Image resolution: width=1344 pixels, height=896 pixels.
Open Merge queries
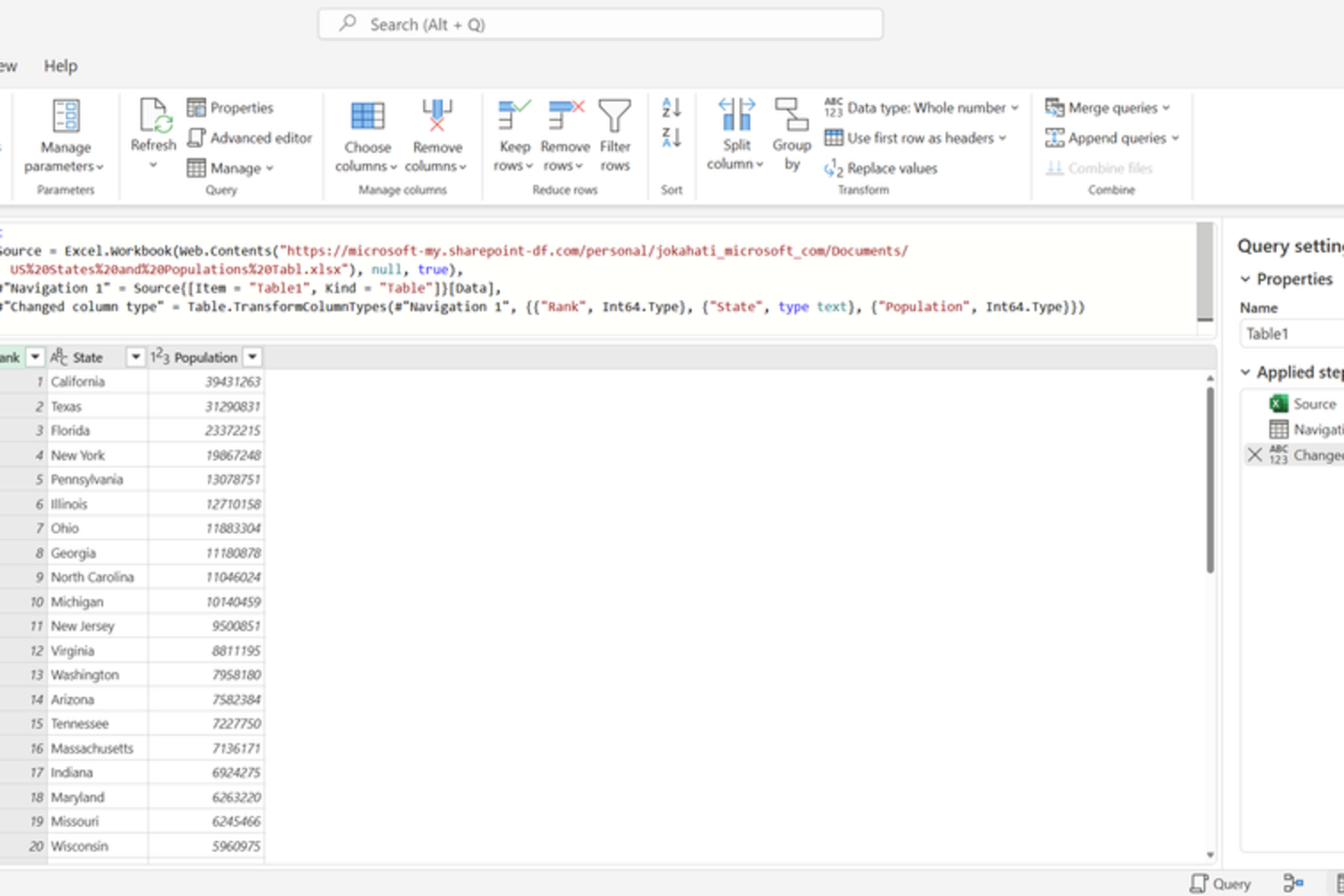pos(1107,107)
